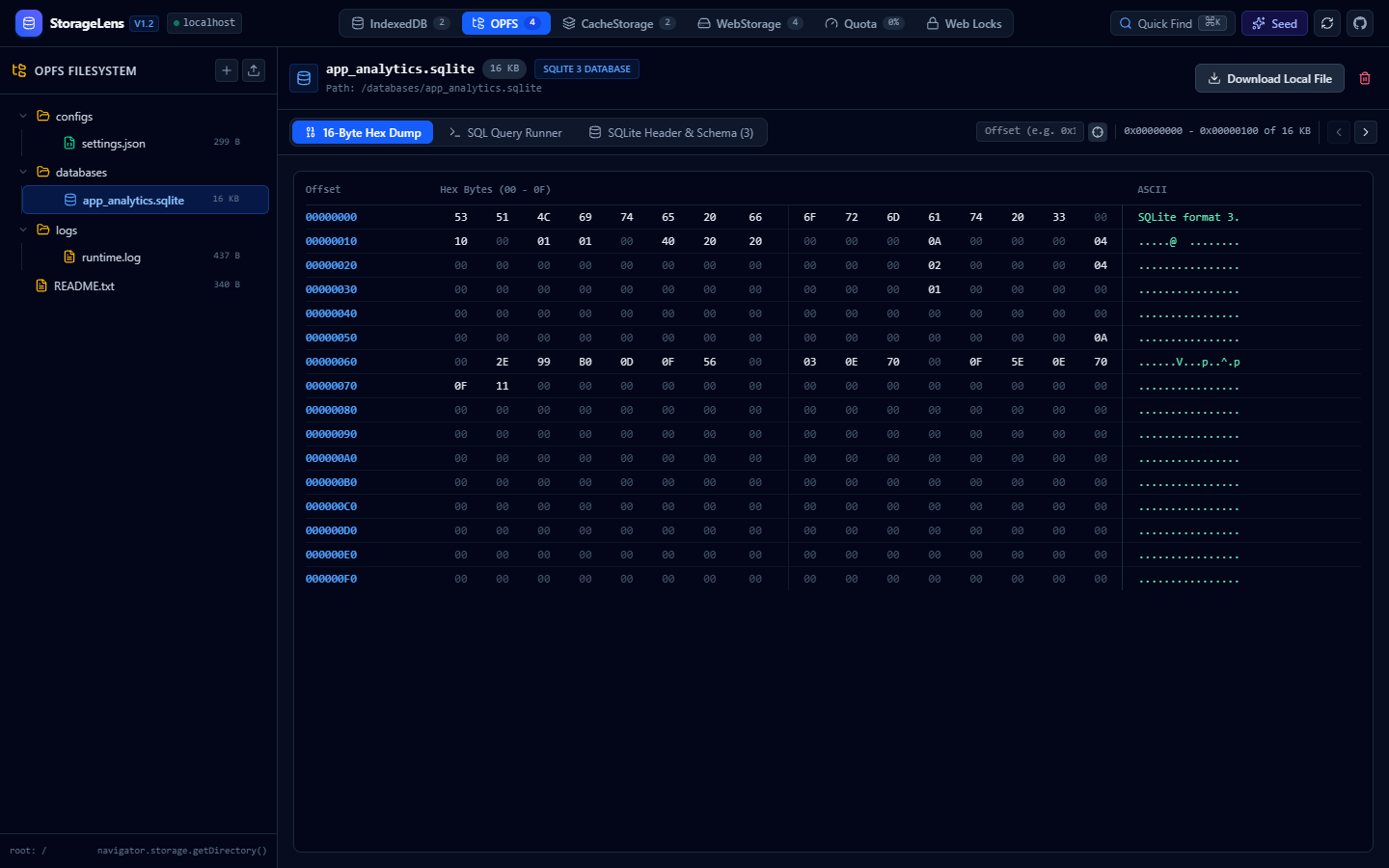The width and height of the screenshot is (1389, 868).
Task: Click the runtime.log file icon
Action: coord(69,257)
